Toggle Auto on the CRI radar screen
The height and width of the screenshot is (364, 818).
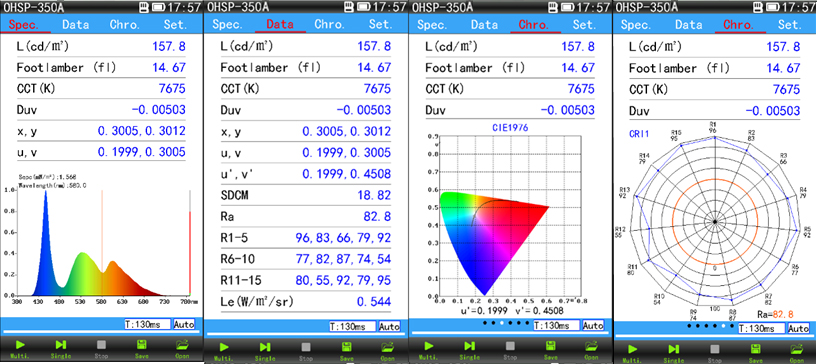(798, 329)
